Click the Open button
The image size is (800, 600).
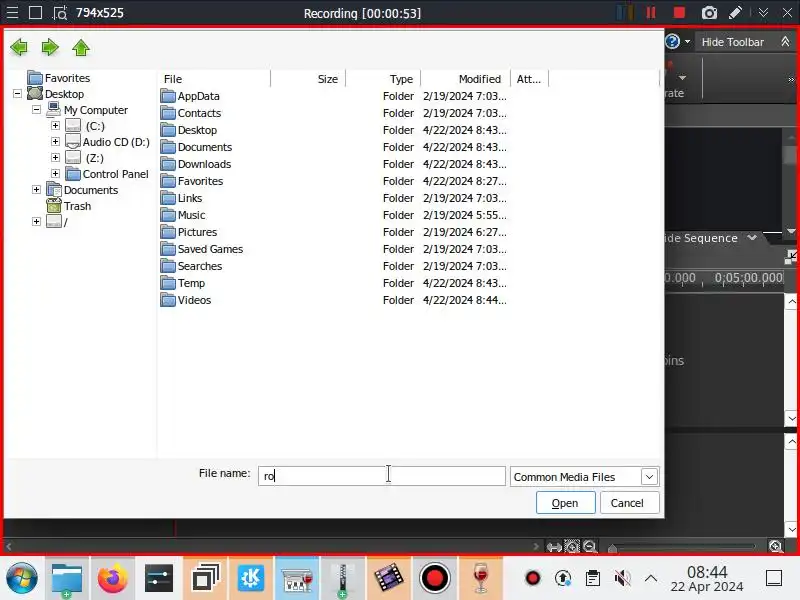coord(565,503)
